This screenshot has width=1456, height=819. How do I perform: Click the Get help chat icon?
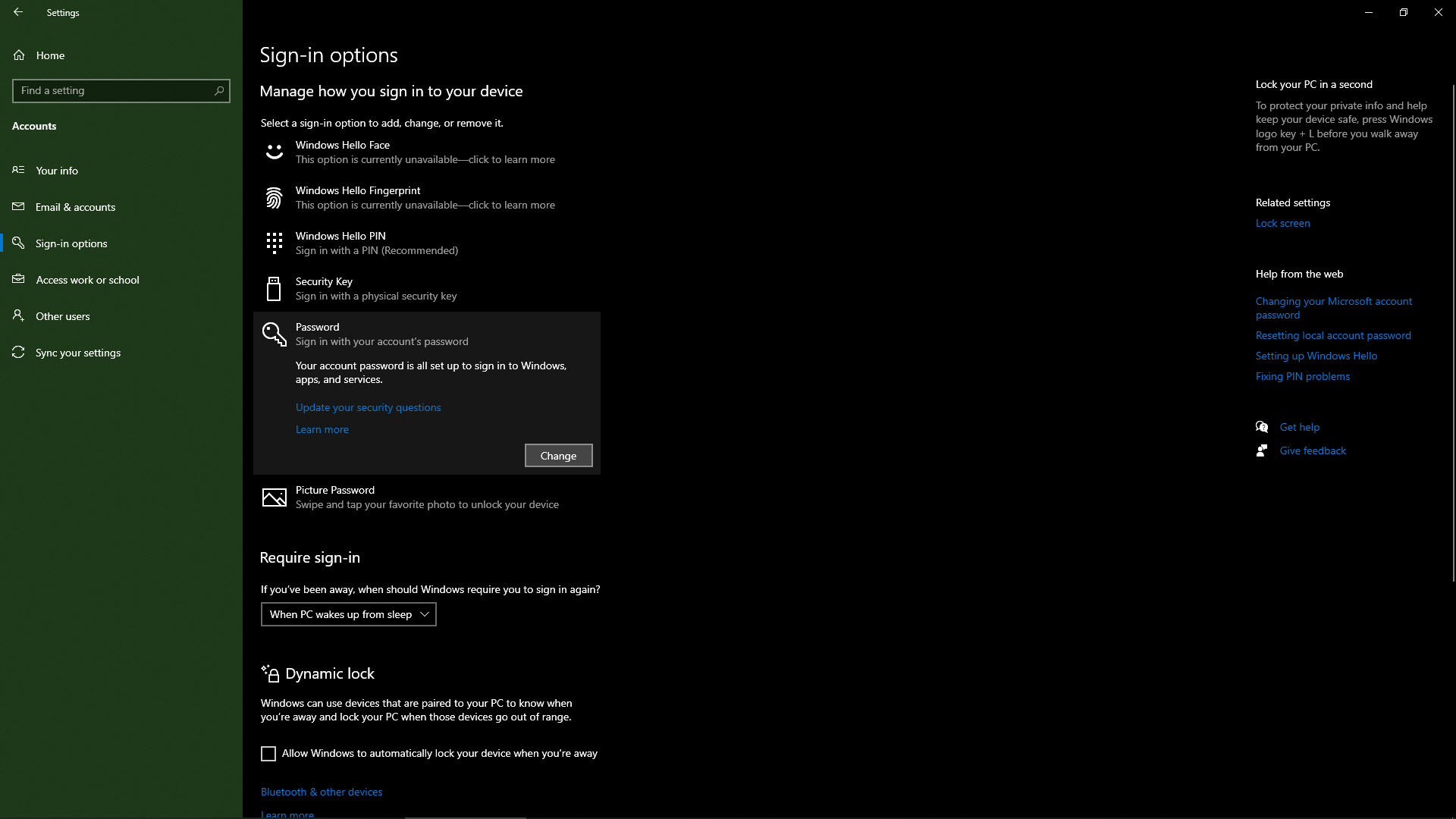(1262, 427)
